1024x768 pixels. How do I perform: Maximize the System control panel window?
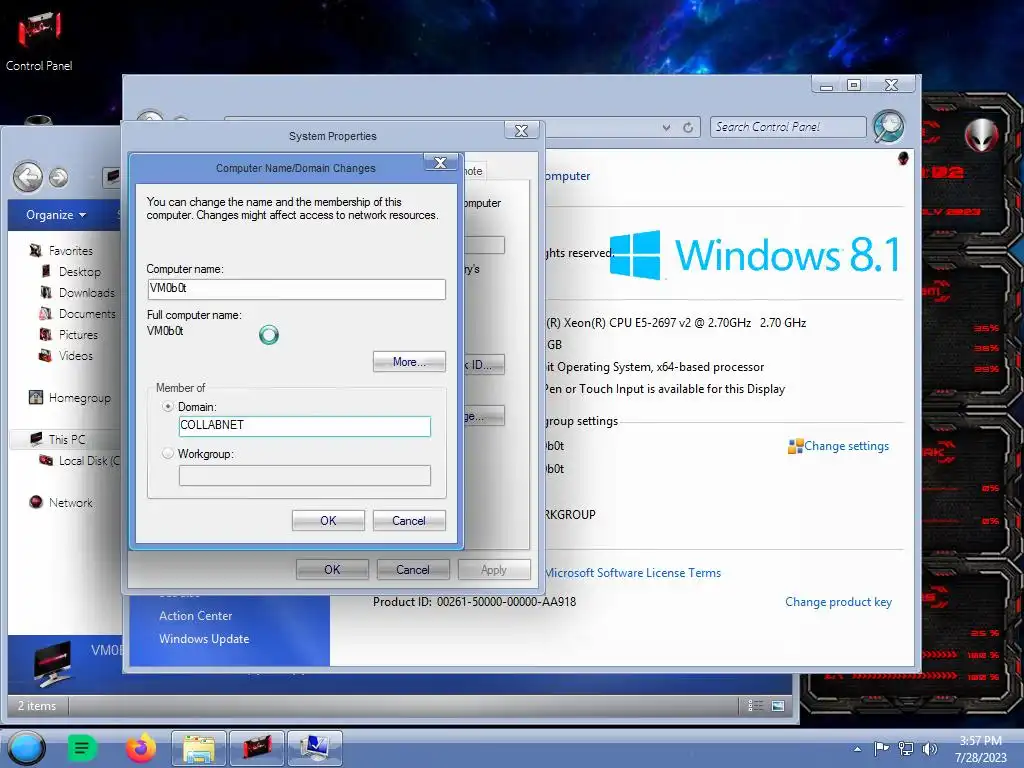pyautogui.click(x=854, y=85)
